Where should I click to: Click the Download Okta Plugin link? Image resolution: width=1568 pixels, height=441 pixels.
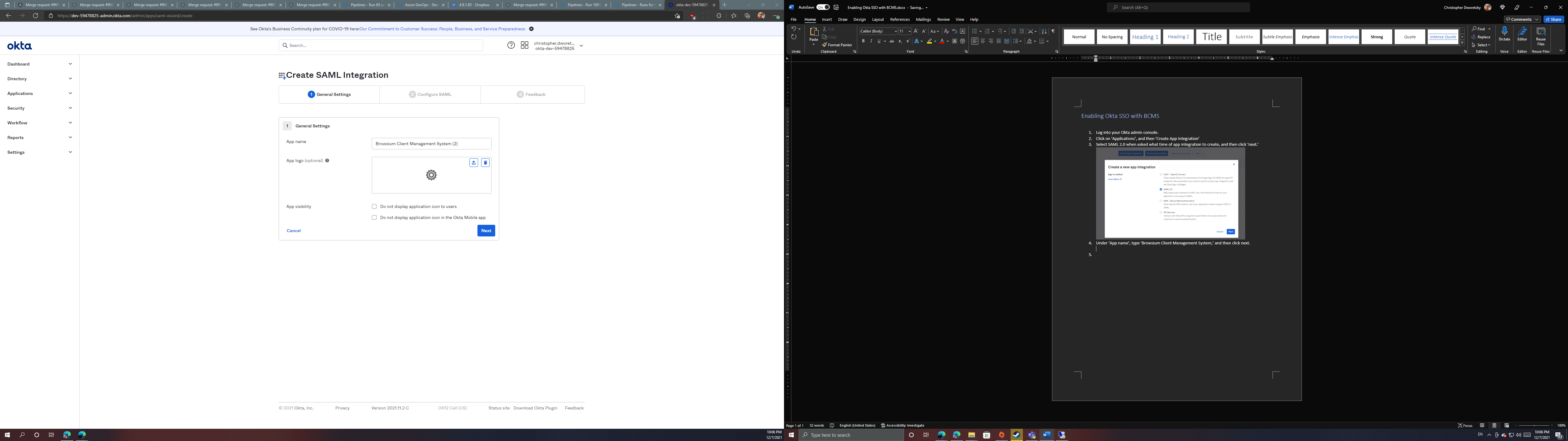[535, 408]
